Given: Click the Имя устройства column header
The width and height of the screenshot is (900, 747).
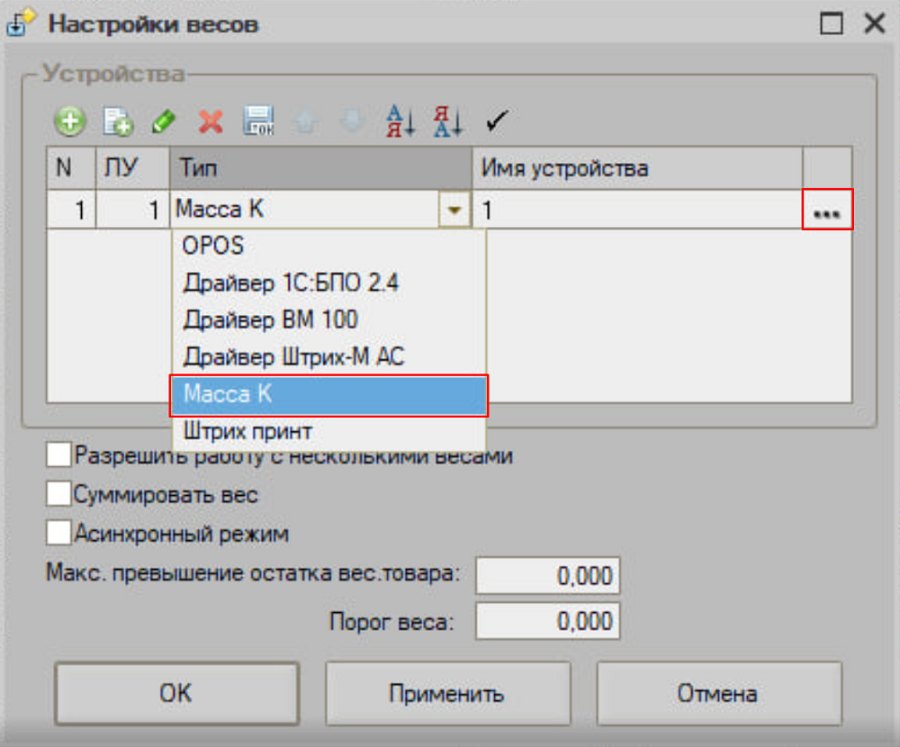Looking at the screenshot, I should coord(637,168).
